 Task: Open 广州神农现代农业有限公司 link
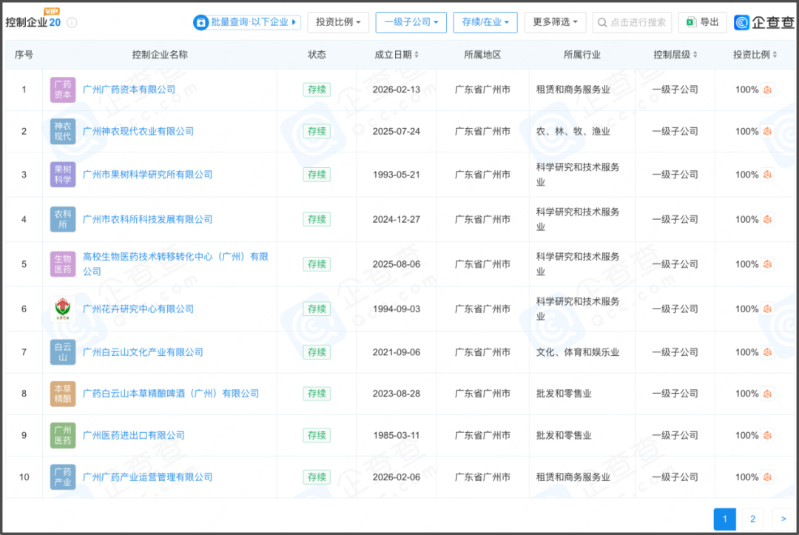(x=138, y=131)
